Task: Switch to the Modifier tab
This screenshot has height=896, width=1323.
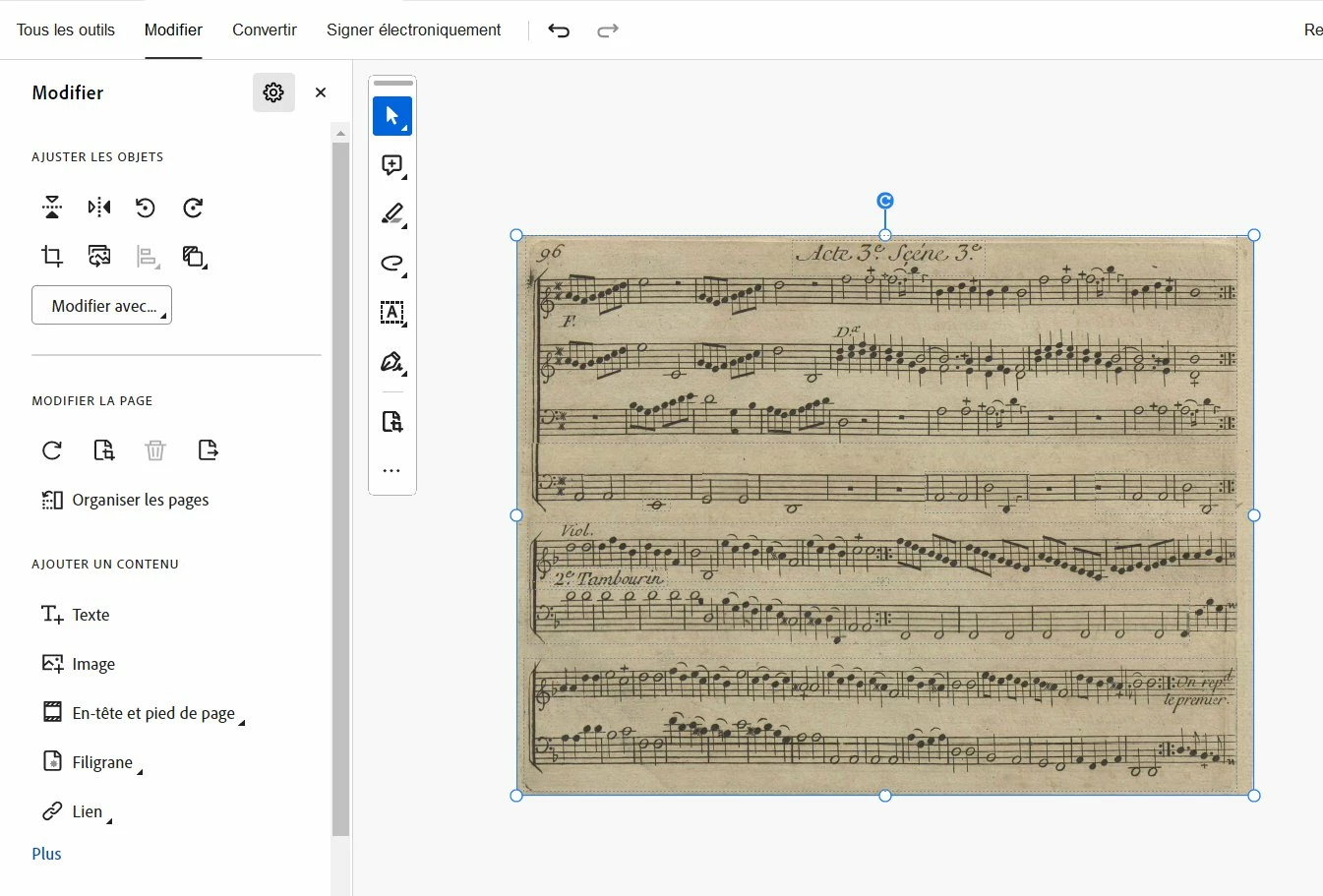Action: 173,30
